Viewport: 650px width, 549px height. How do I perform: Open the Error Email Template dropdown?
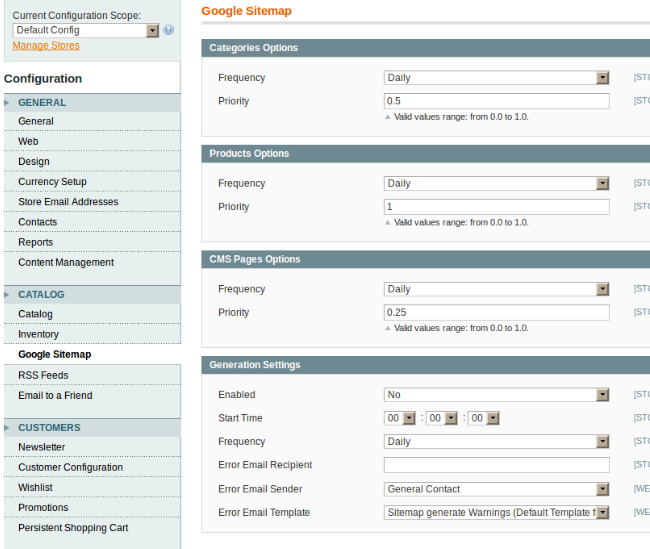point(496,513)
